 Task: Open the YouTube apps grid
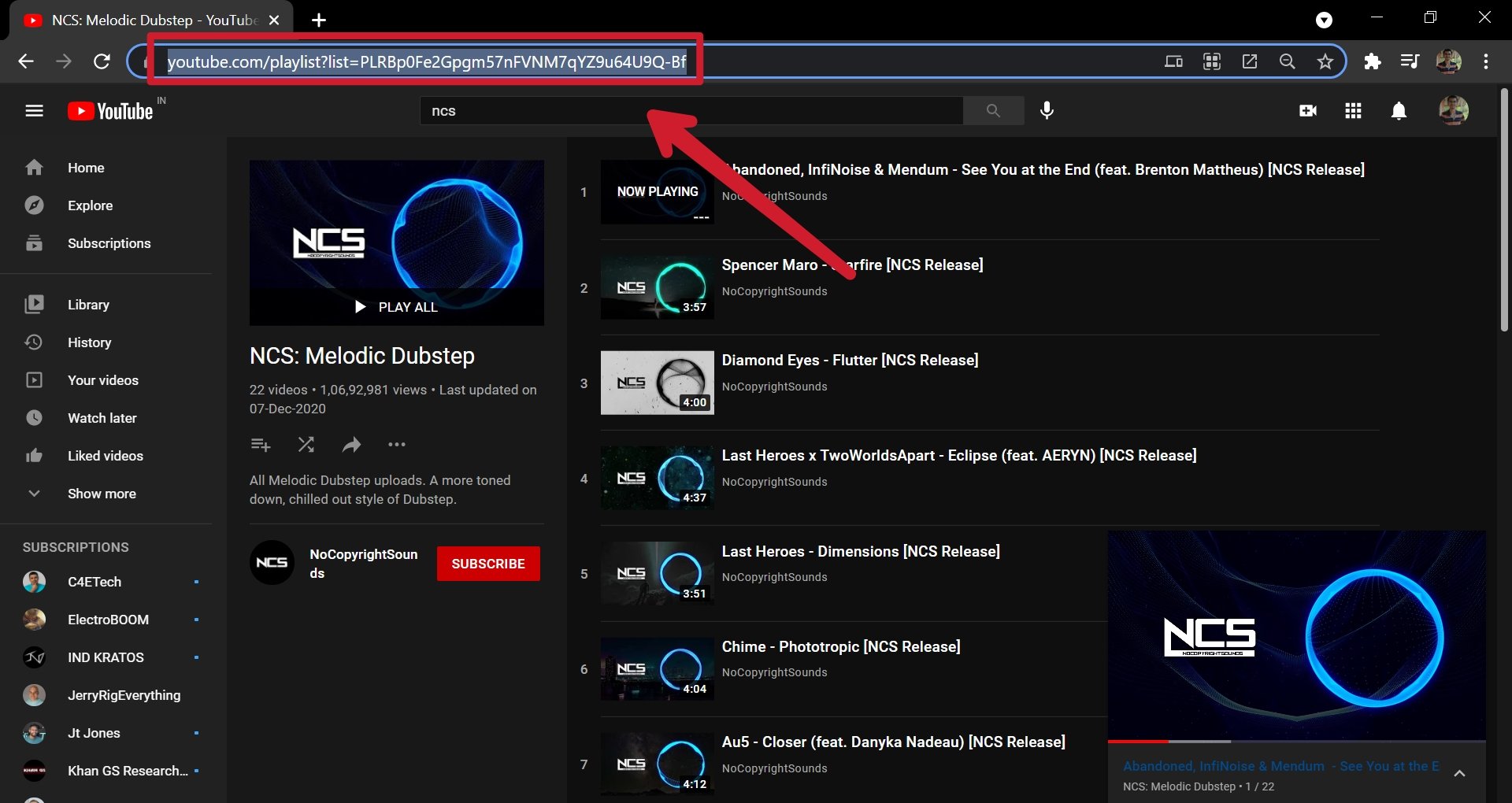(x=1353, y=111)
